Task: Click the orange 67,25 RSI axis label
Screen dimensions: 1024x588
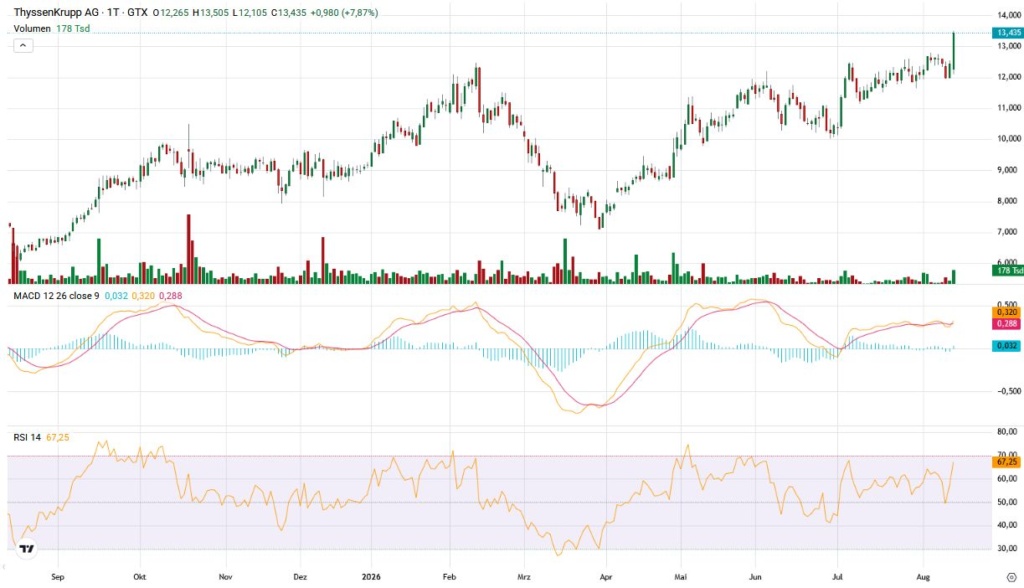Action: click(x=1006, y=462)
